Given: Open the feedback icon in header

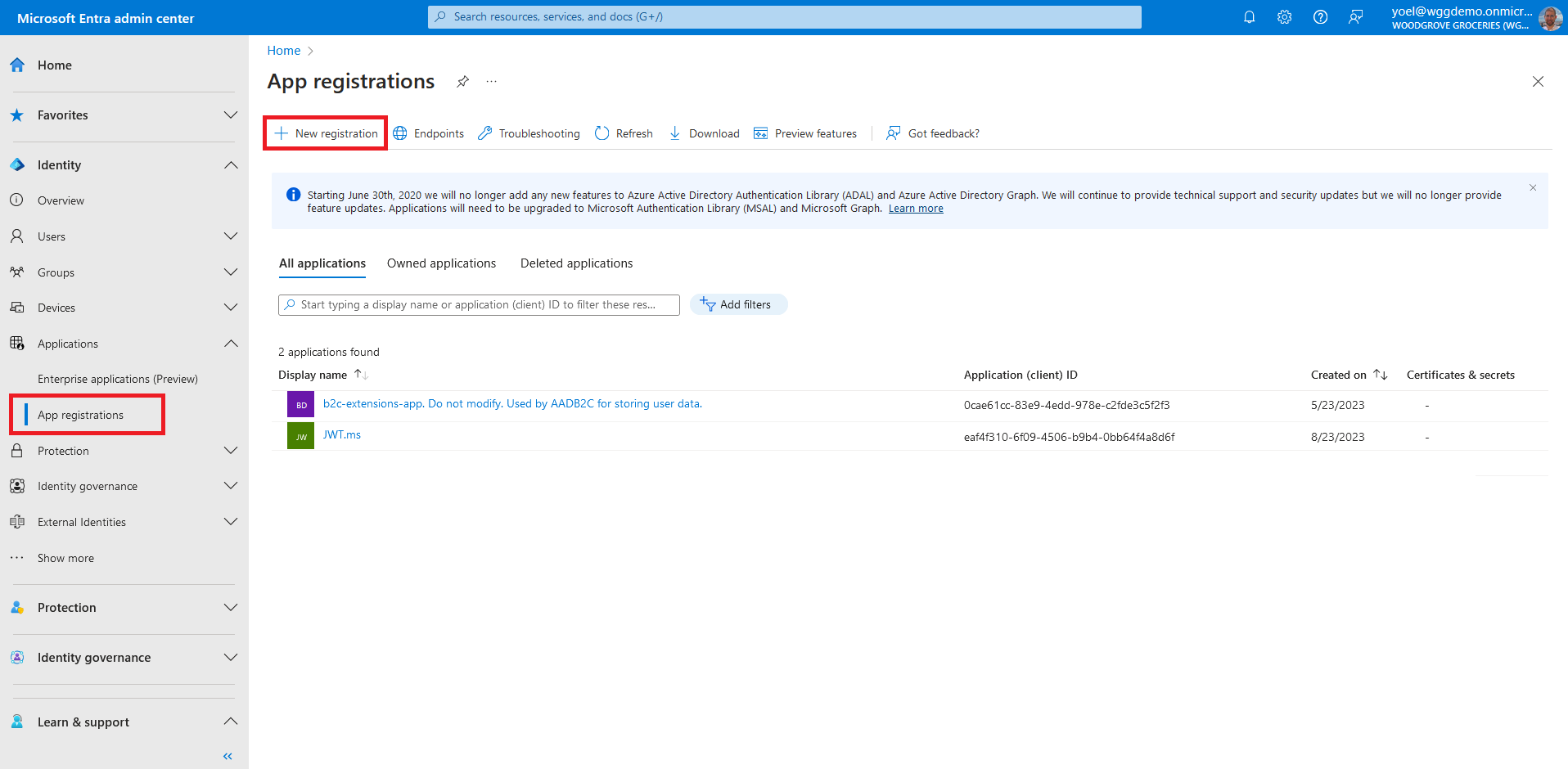Looking at the screenshot, I should (1356, 17).
